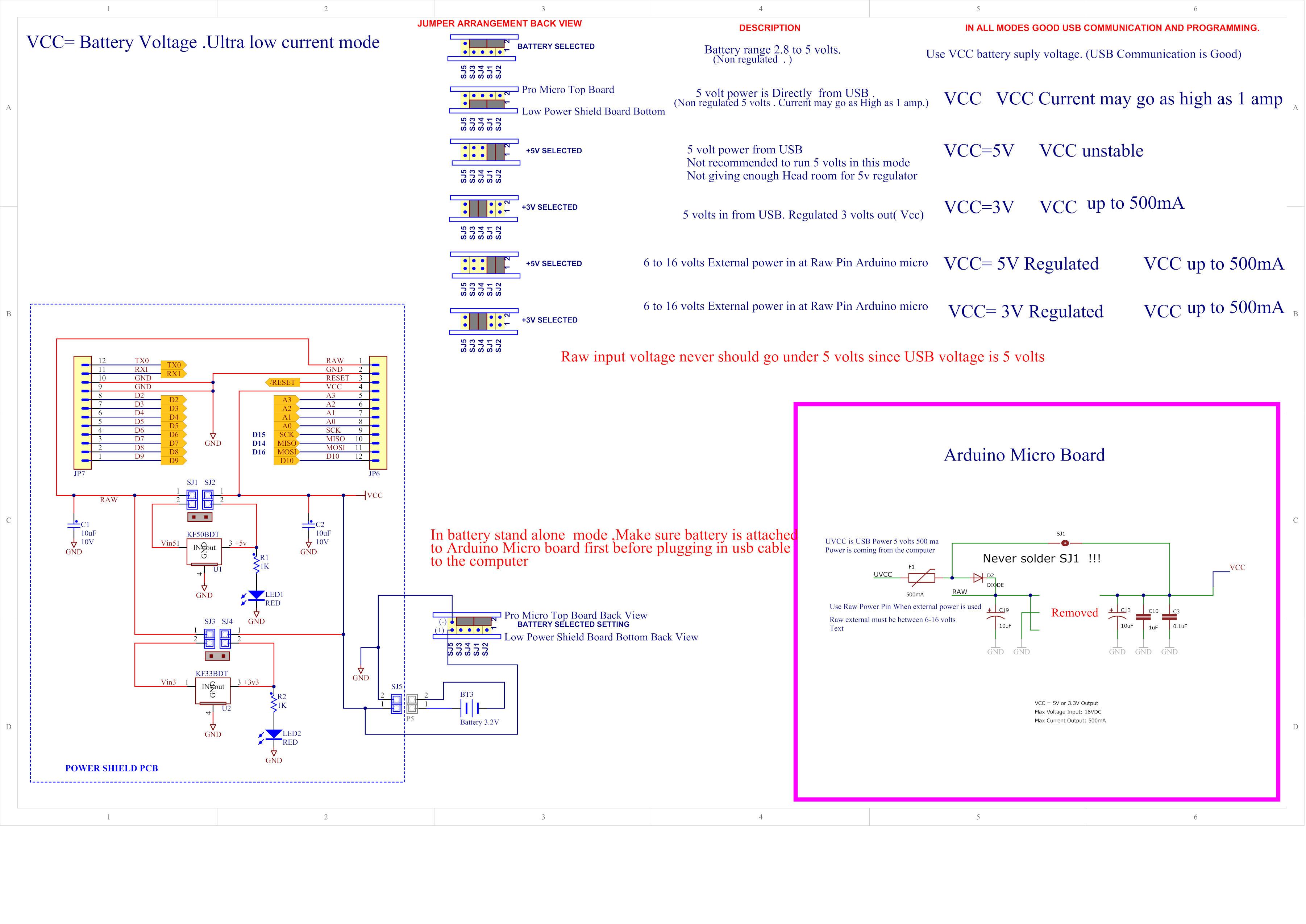Select 'Battery range 2.8 to 5 volts.' text
1306x924 pixels.
772,50
